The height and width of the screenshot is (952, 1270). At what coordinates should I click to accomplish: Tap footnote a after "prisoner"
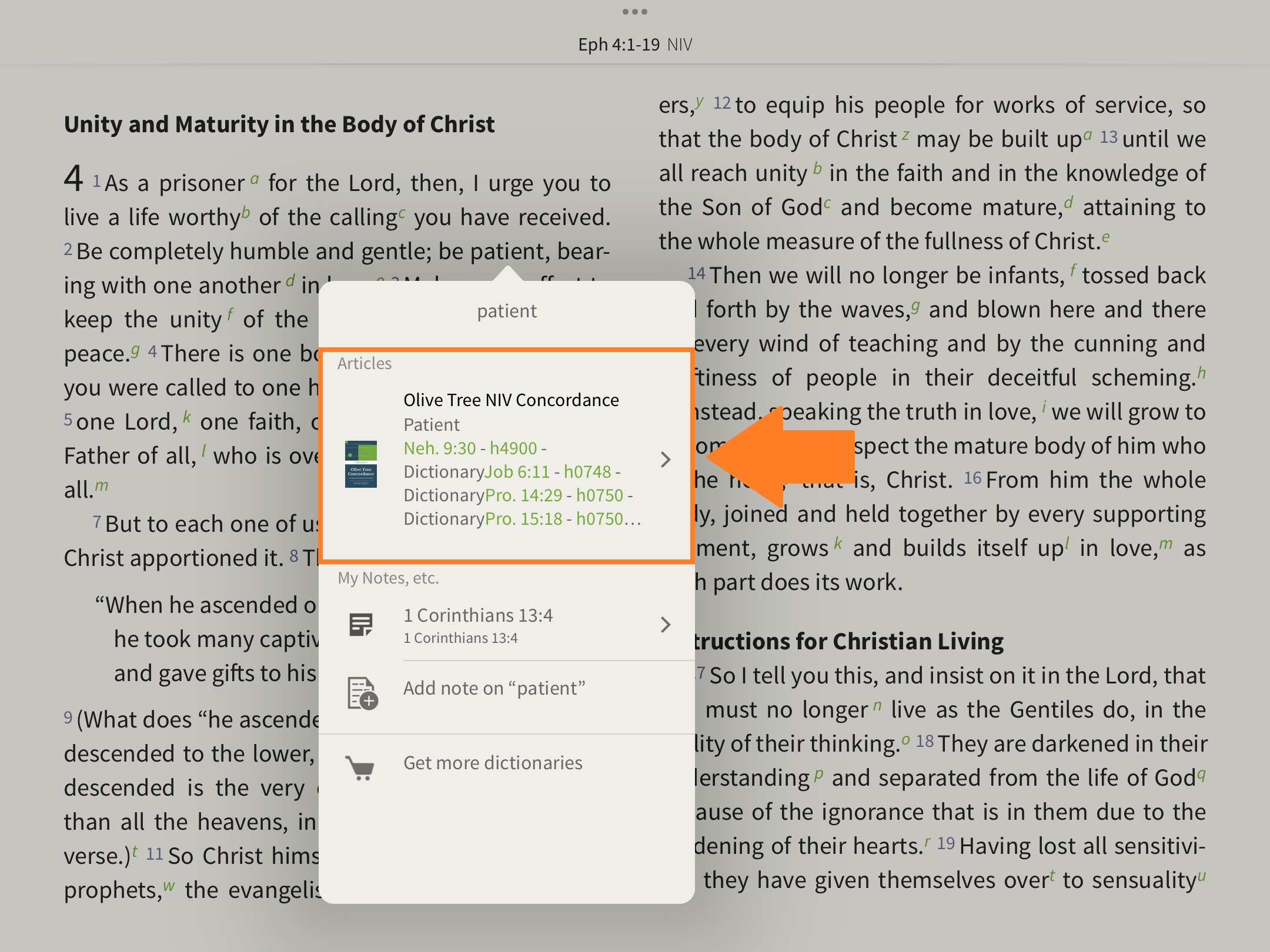[255, 179]
